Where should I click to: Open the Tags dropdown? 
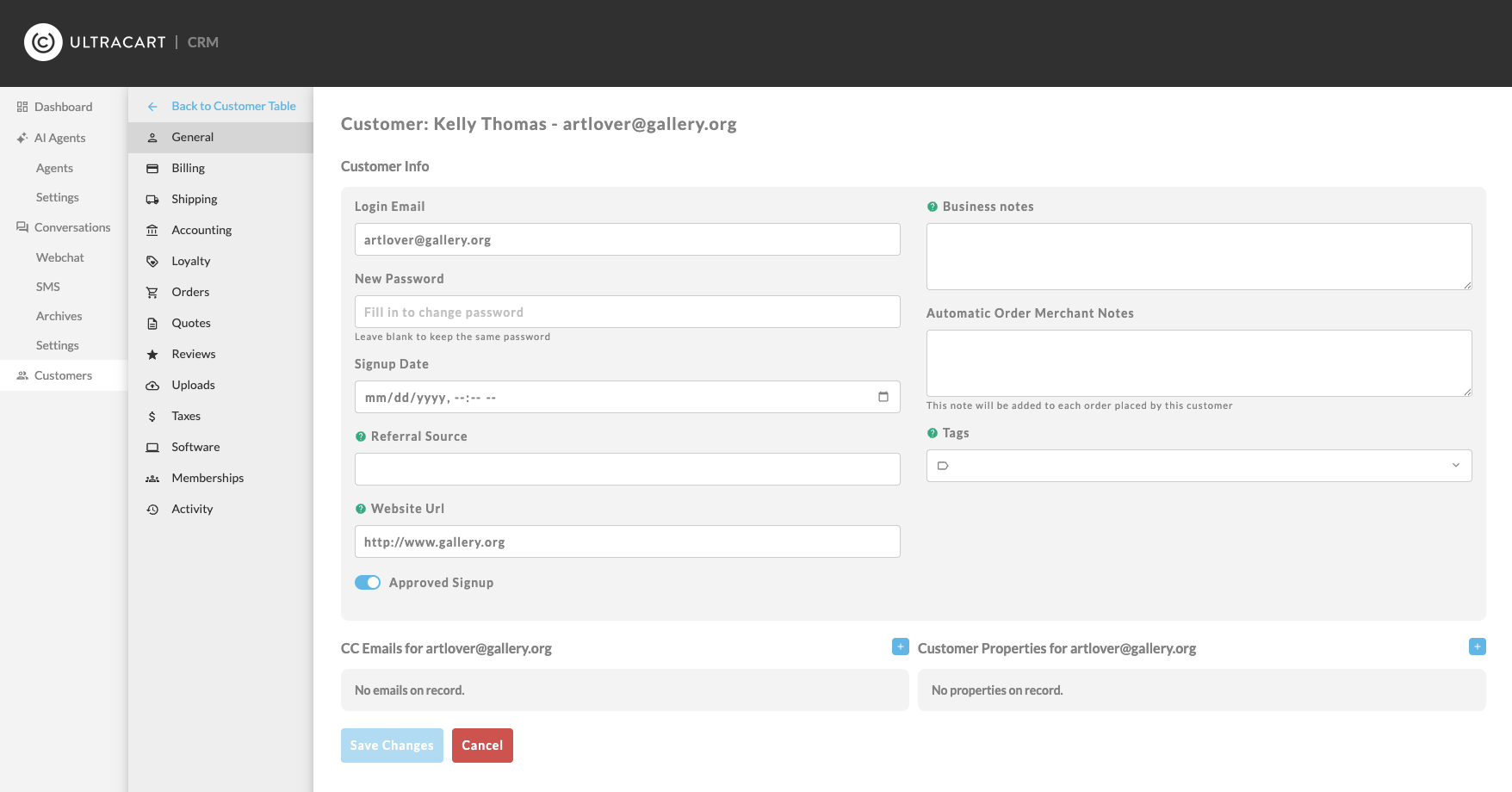tap(1199, 466)
